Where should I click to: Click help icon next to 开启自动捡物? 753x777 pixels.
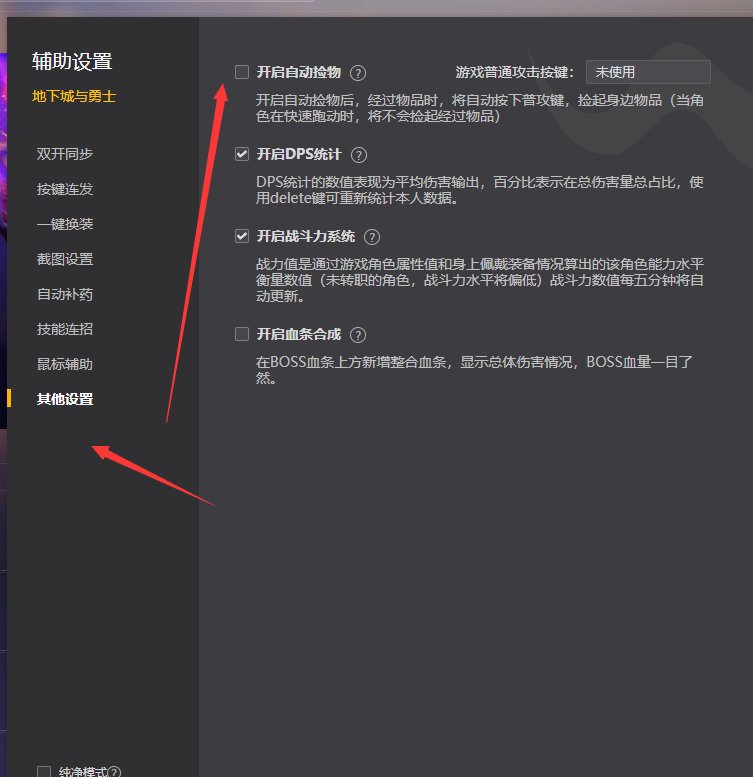tap(358, 73)
